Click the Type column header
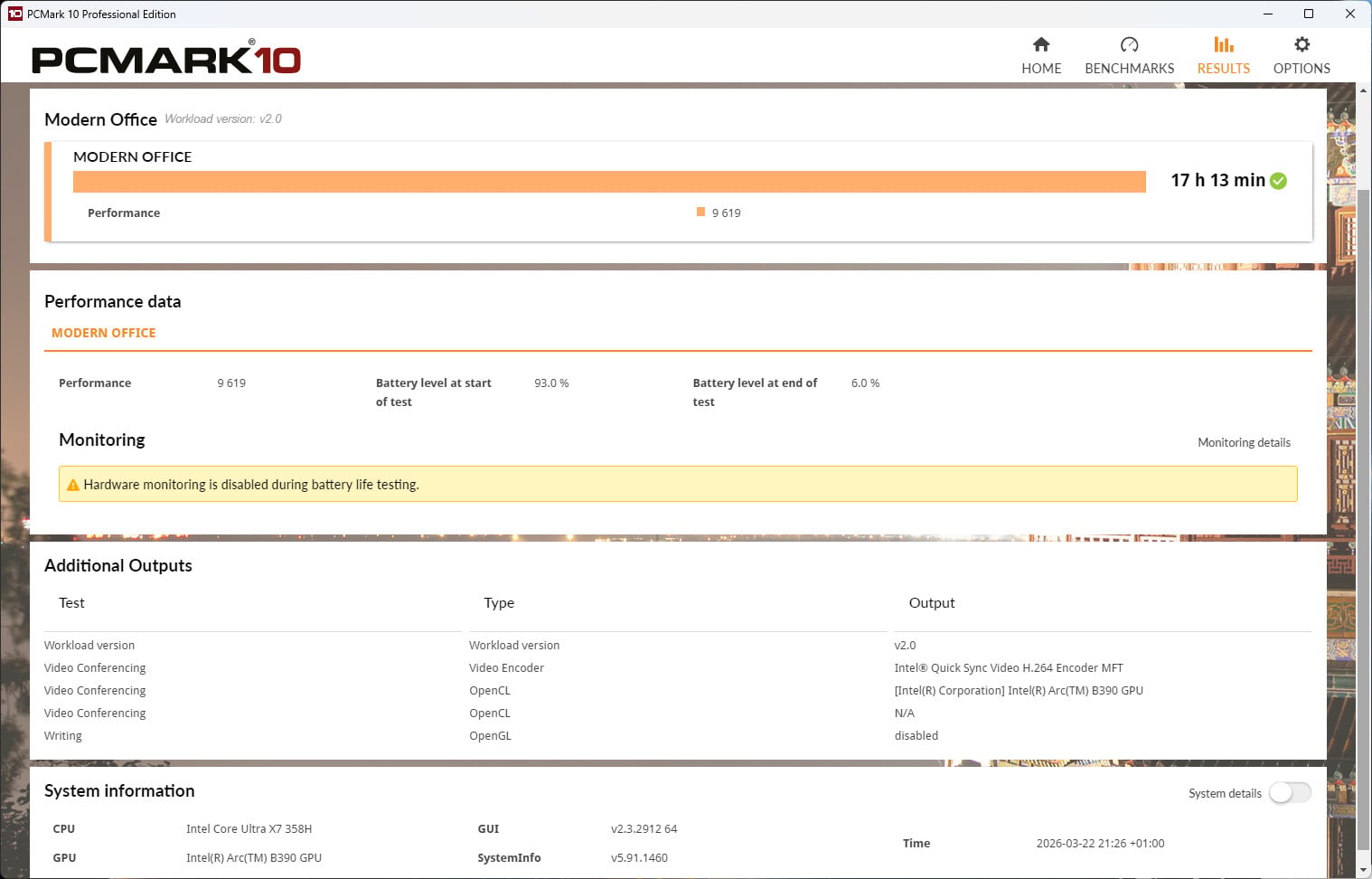The image size is (1372, 879). pos(499,603)
